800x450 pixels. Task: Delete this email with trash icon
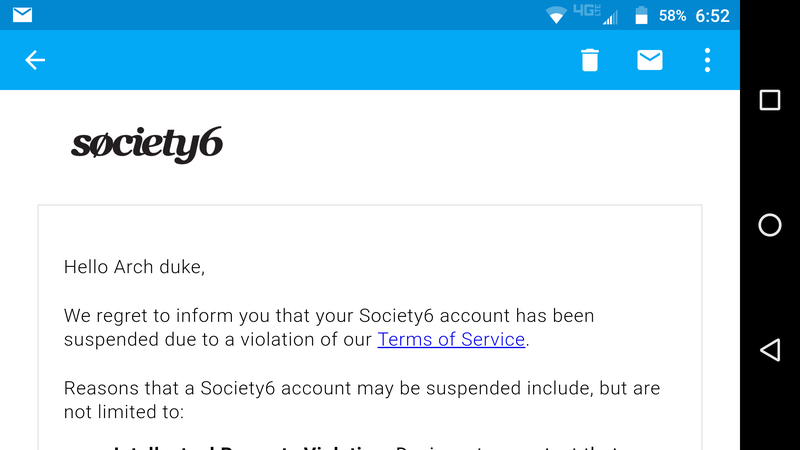(x=590, y=60)
